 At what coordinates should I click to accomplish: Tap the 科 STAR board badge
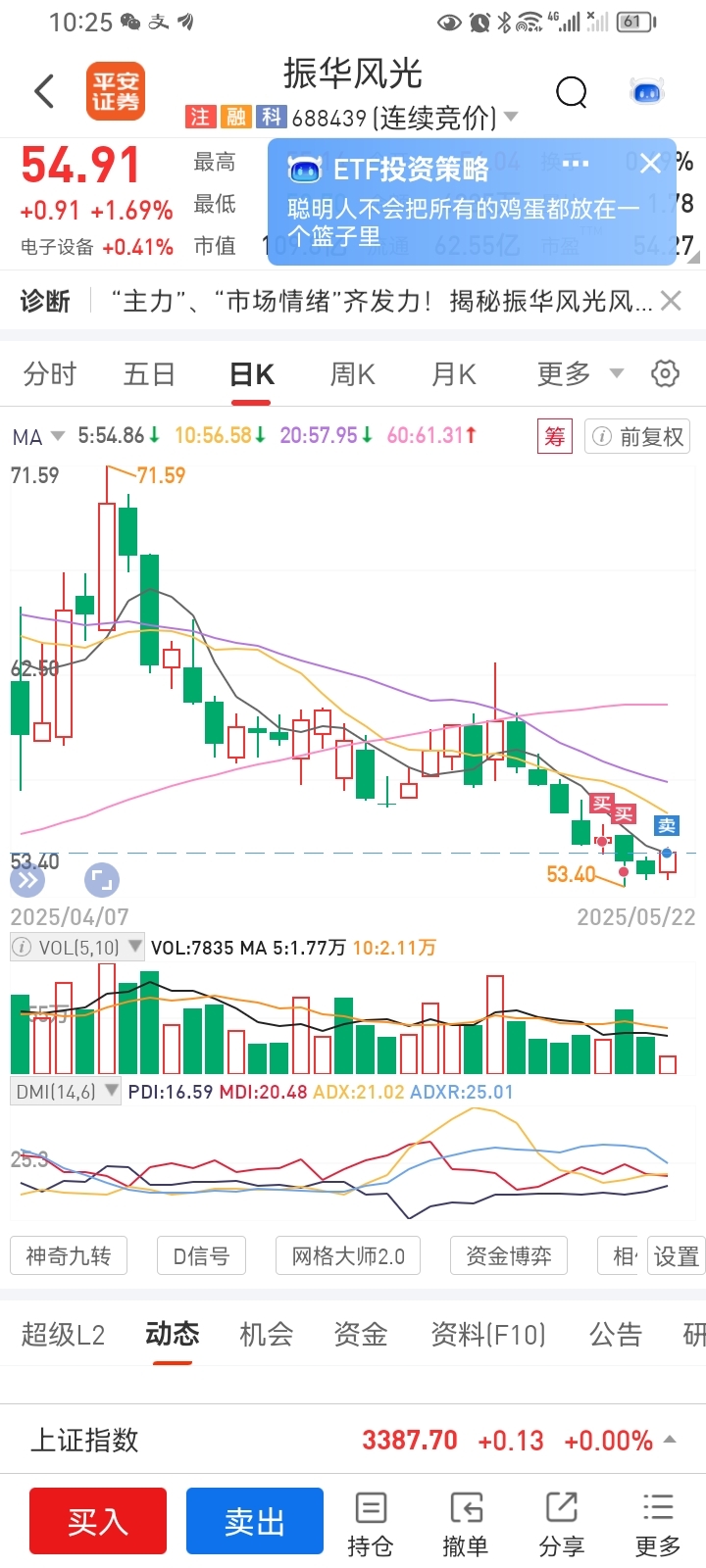pos(271,118)
